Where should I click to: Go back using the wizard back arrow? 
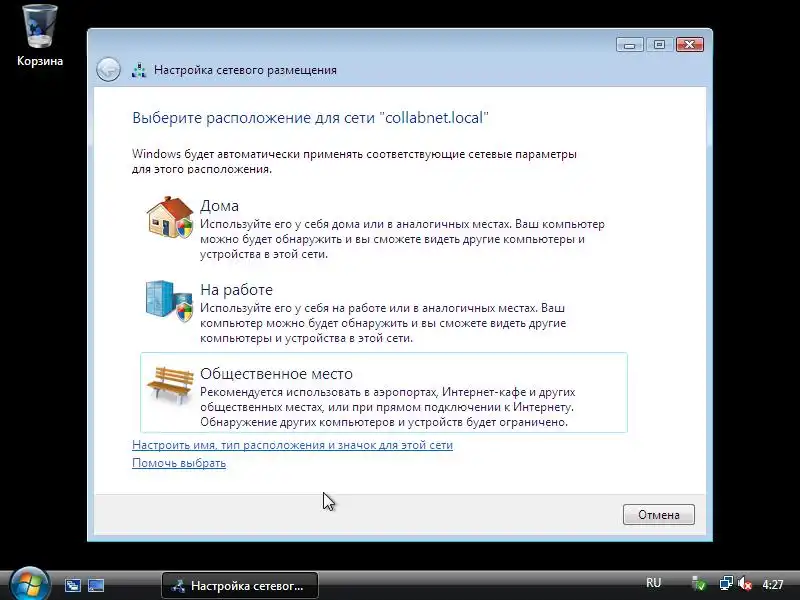click(108, 69)
